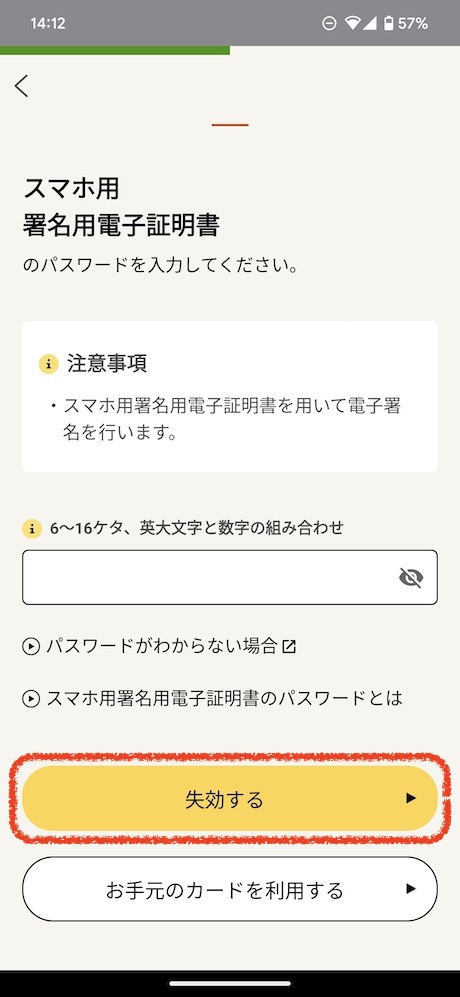
Task: Click the green progress bar
Action: tap(115, 50)
